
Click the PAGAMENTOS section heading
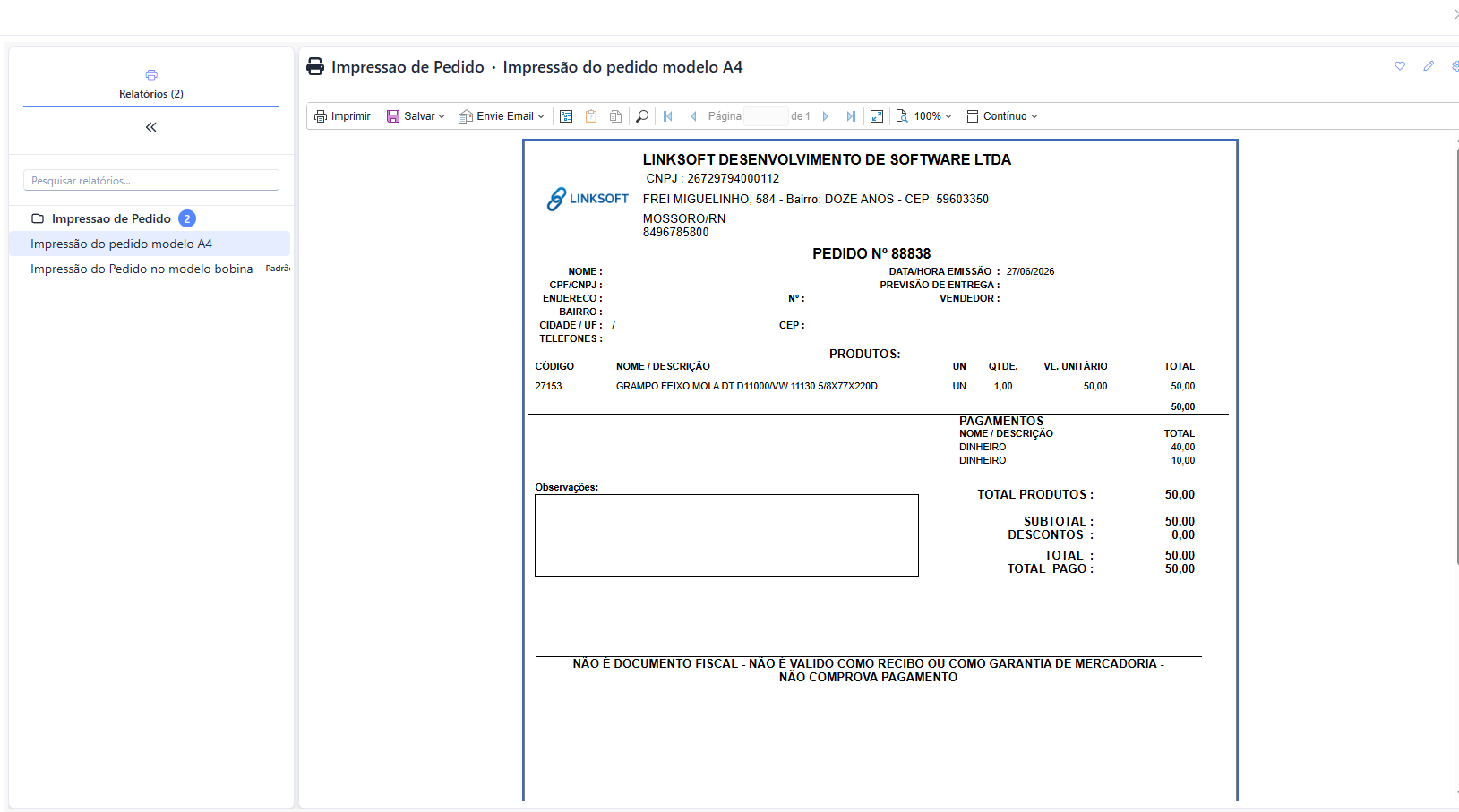(1001, 421)
